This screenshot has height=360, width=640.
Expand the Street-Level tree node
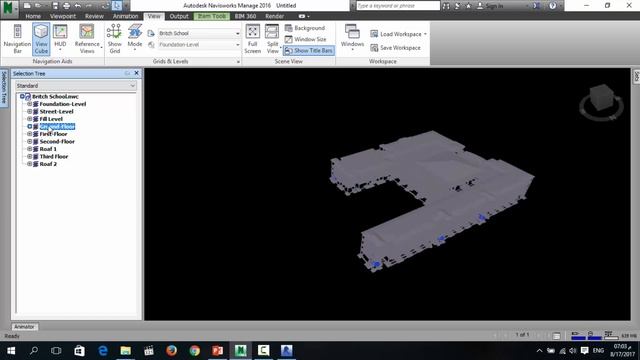(x=29, y=111)
